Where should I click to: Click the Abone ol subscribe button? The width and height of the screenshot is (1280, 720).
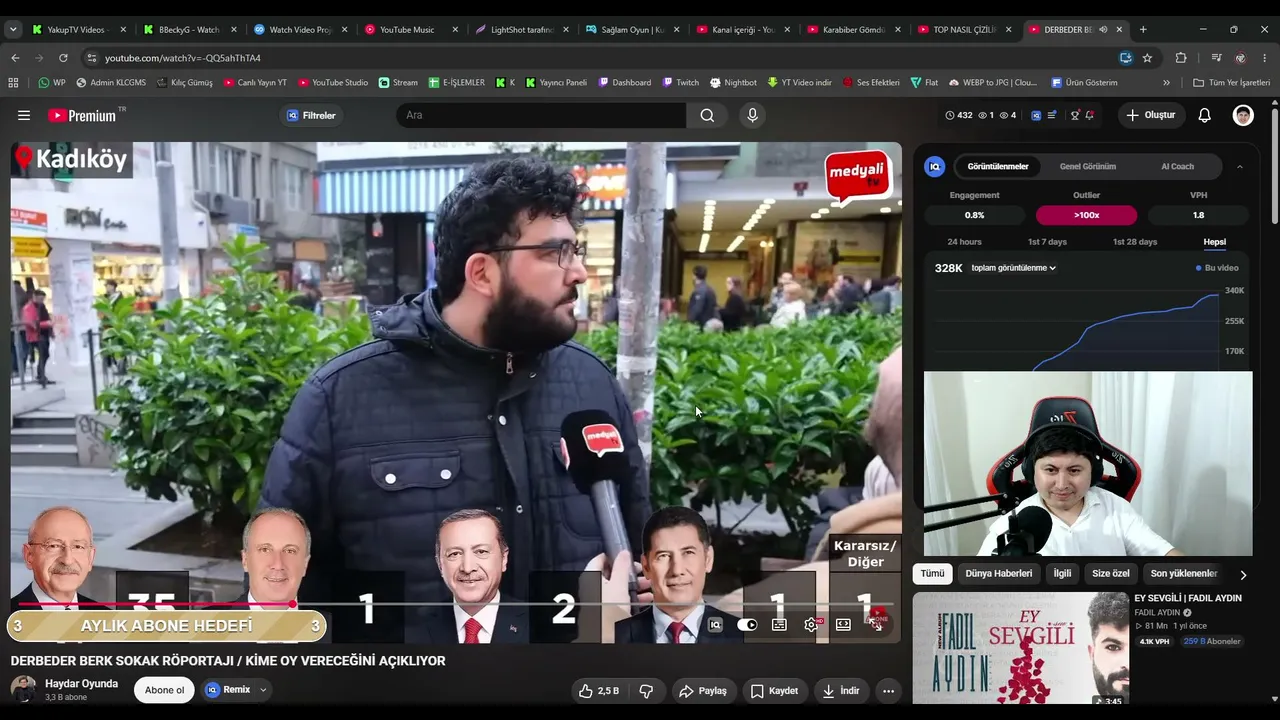point(164,690)
